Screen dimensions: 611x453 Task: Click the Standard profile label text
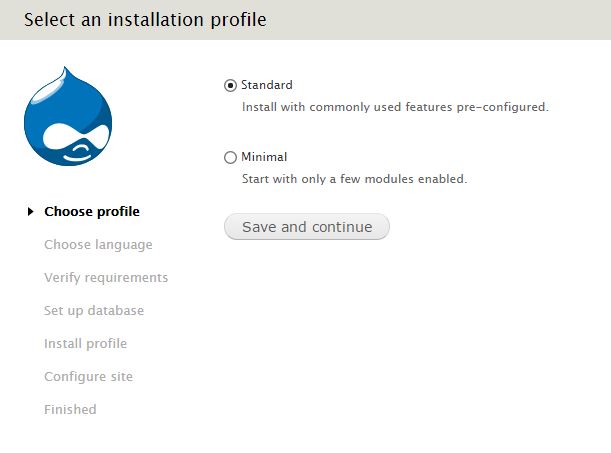pos(267,85)
